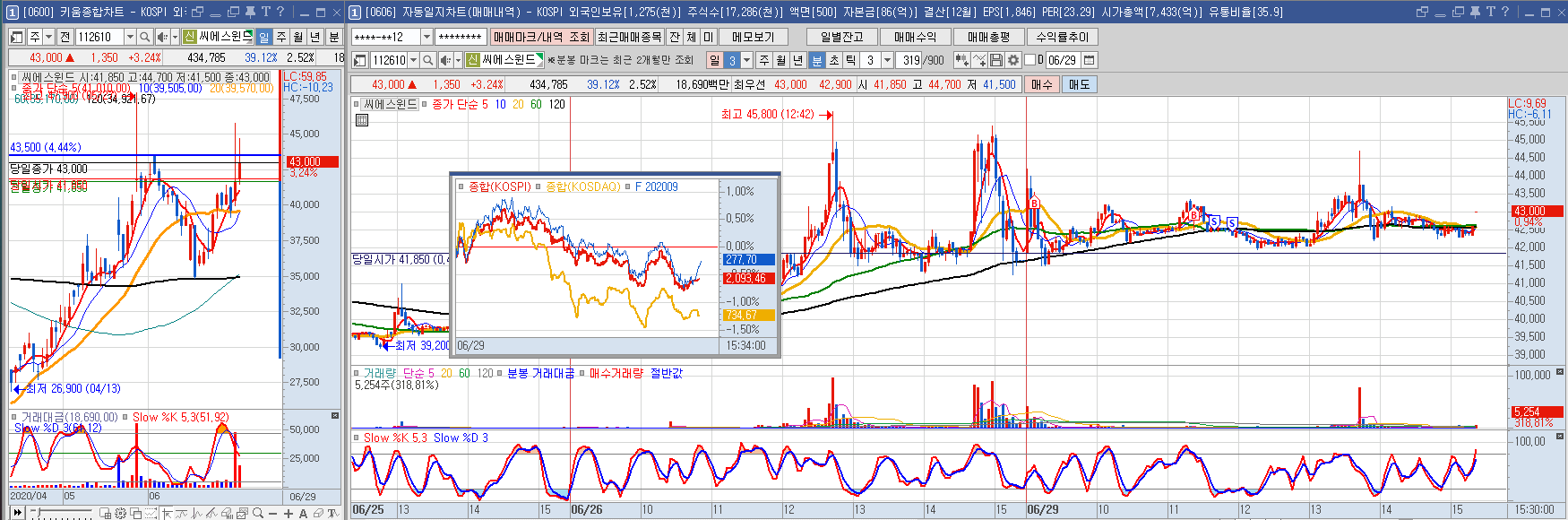Select trend line tool in bottom toolbar
Viewport: 1568px width, 520px height.
pyautogui.click(x=211, y=513)
